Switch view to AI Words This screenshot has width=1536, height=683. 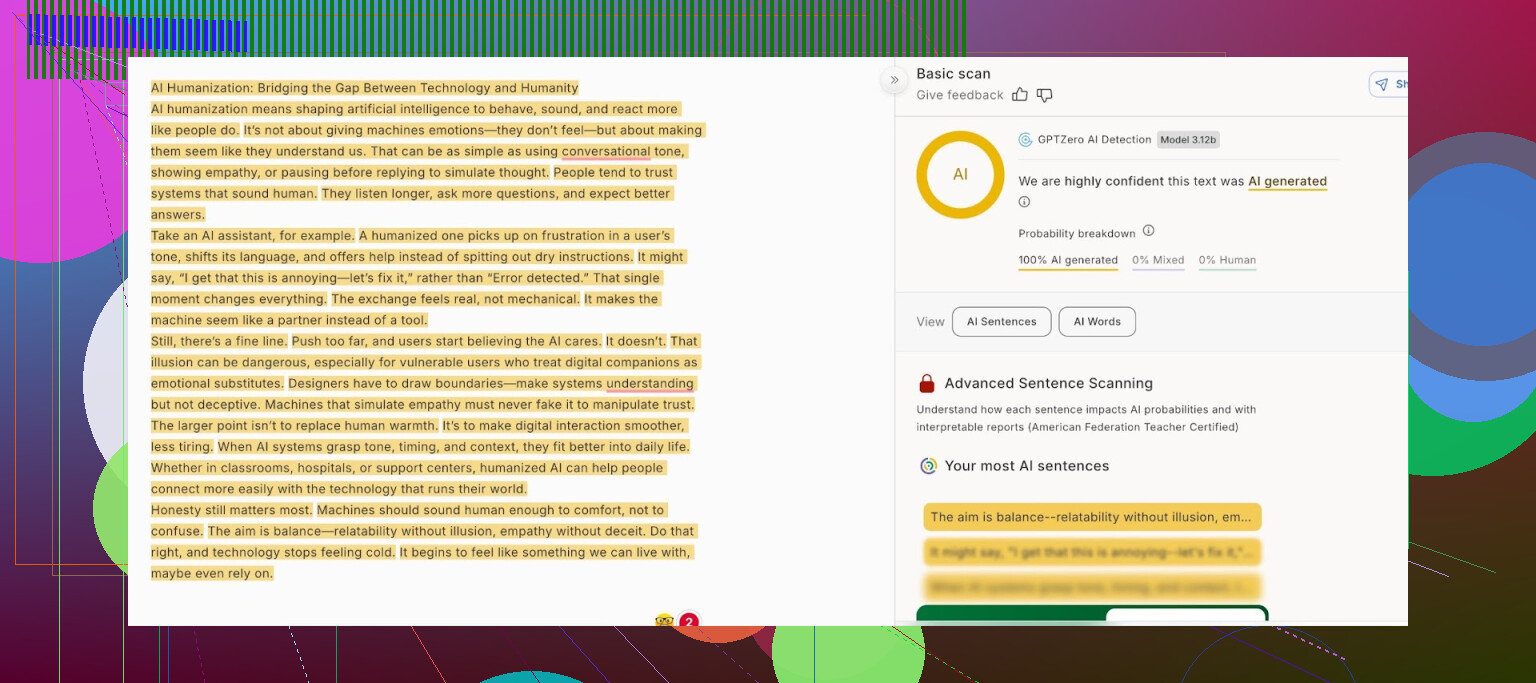[1097, 322]
